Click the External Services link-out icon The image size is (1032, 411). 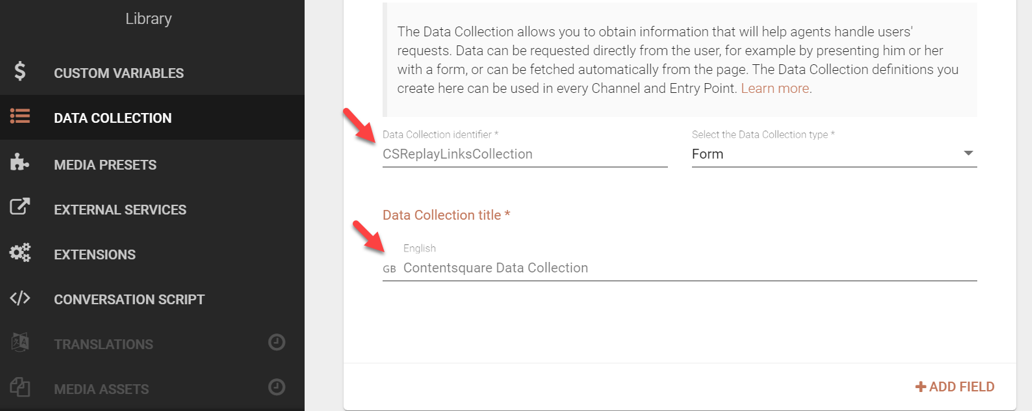click(20, 208)
